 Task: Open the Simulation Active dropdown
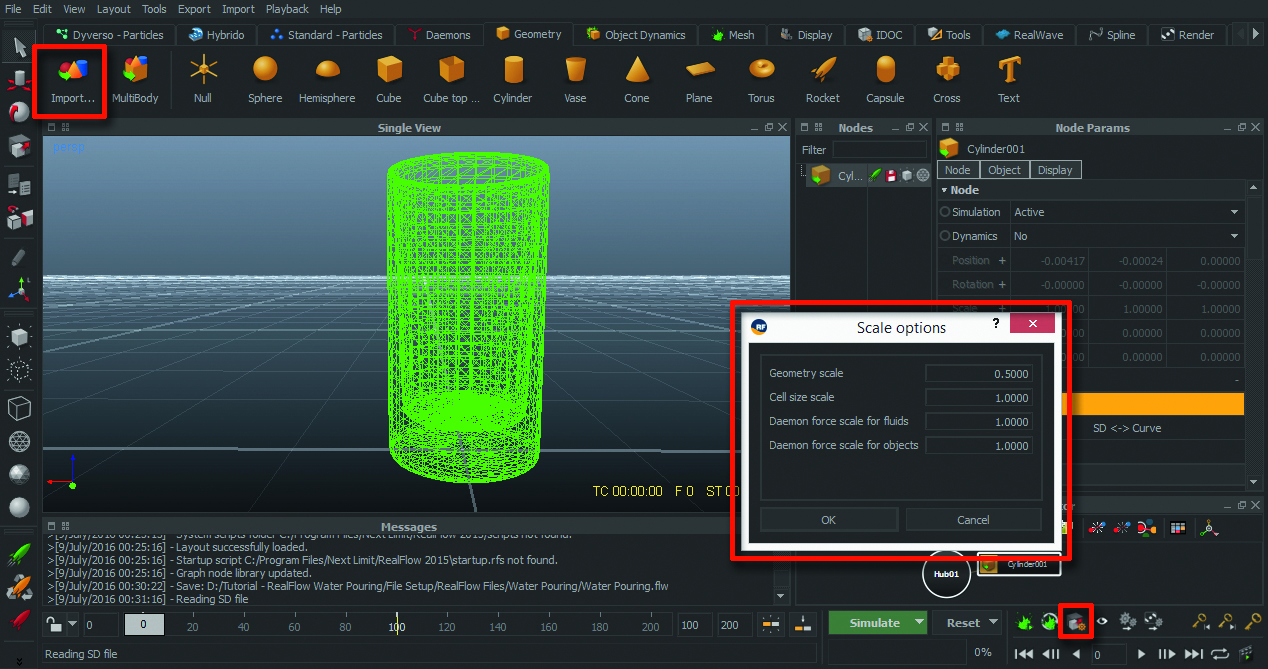(1126, 212)
